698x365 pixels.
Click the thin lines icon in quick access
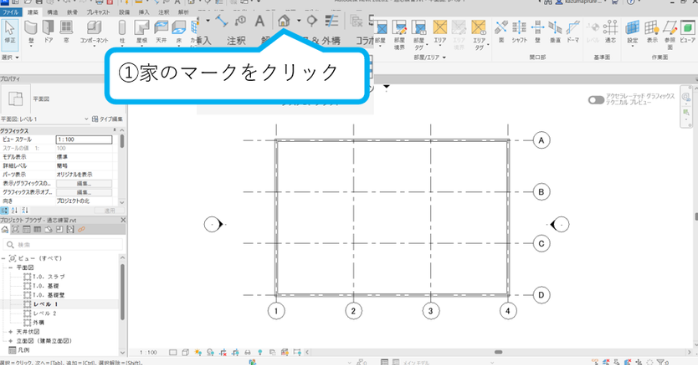click(x=332, y=20)
